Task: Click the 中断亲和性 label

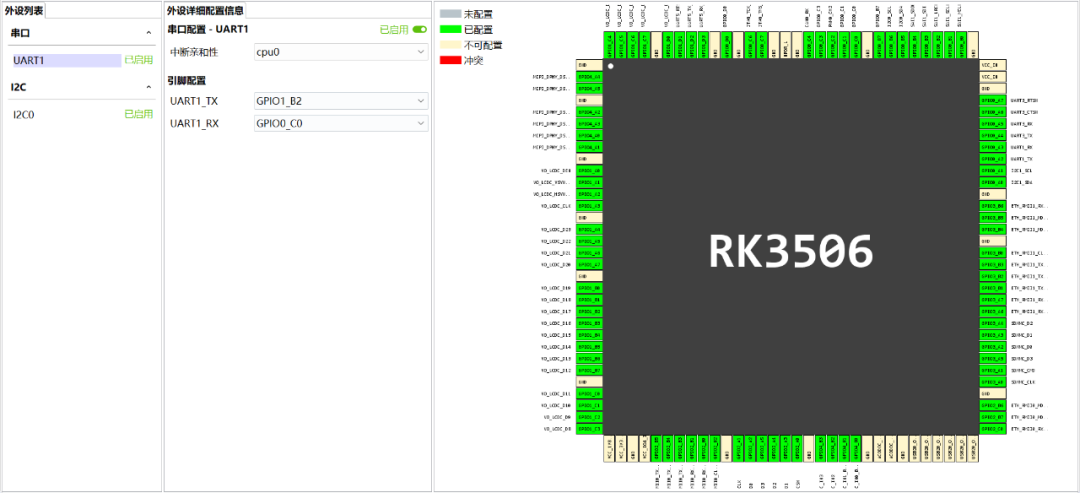Action: point(194,52)
